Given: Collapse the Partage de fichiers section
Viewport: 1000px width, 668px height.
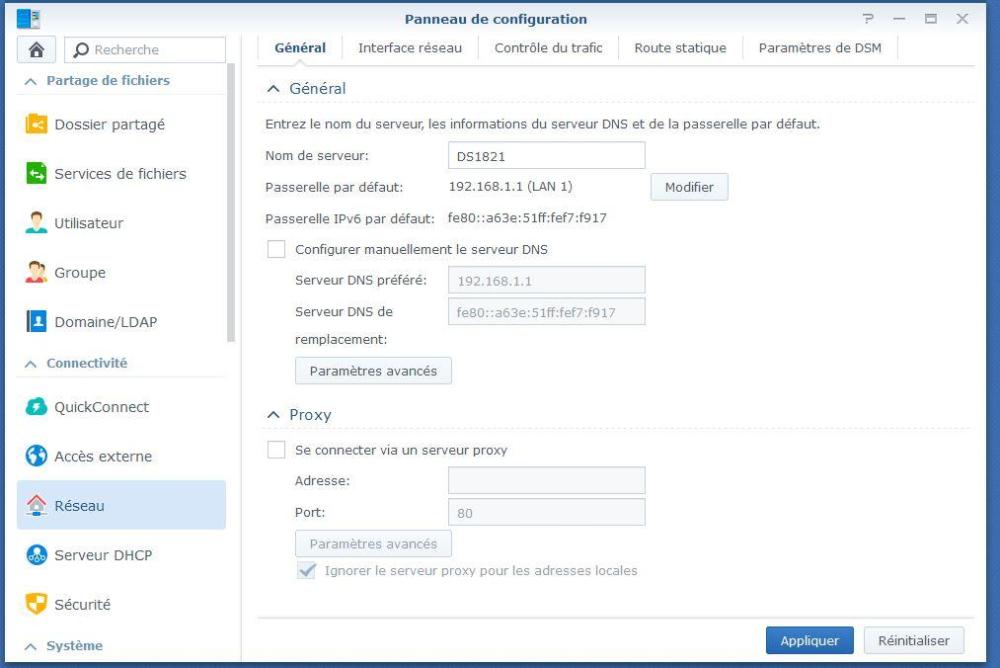Looking at the screenshot, I should [30, 81].
